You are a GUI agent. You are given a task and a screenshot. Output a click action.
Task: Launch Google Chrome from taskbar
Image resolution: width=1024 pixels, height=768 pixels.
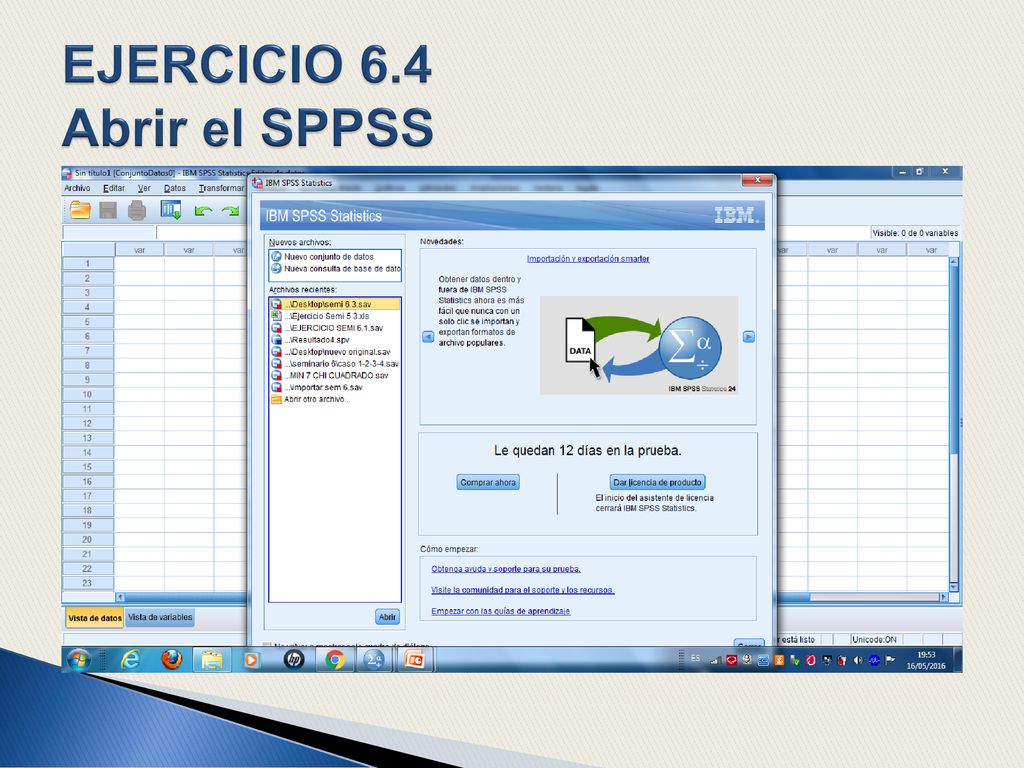tap(335, 660)
